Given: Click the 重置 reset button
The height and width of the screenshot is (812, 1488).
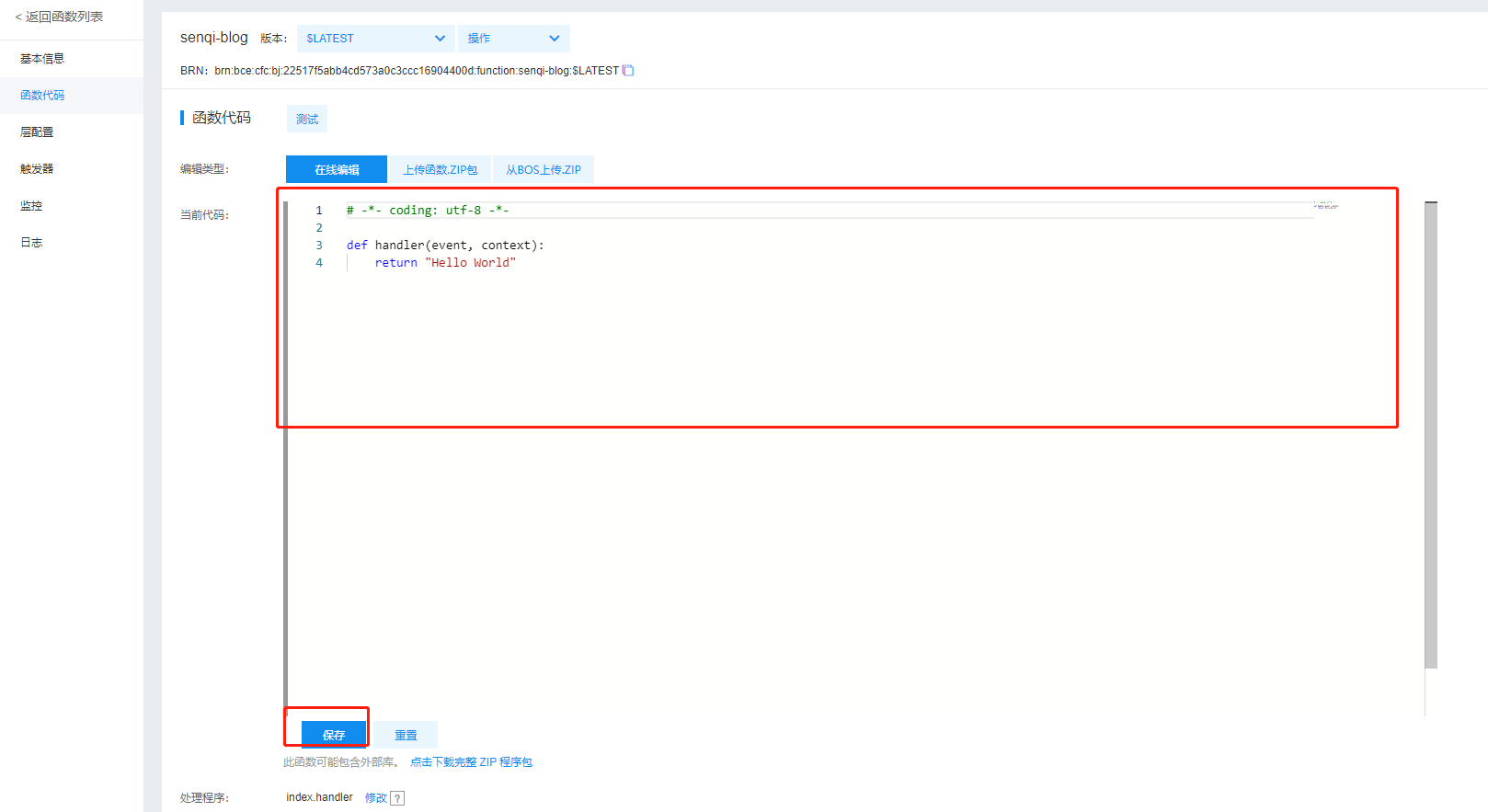Looking at the screenshot, I should [406, 735].
